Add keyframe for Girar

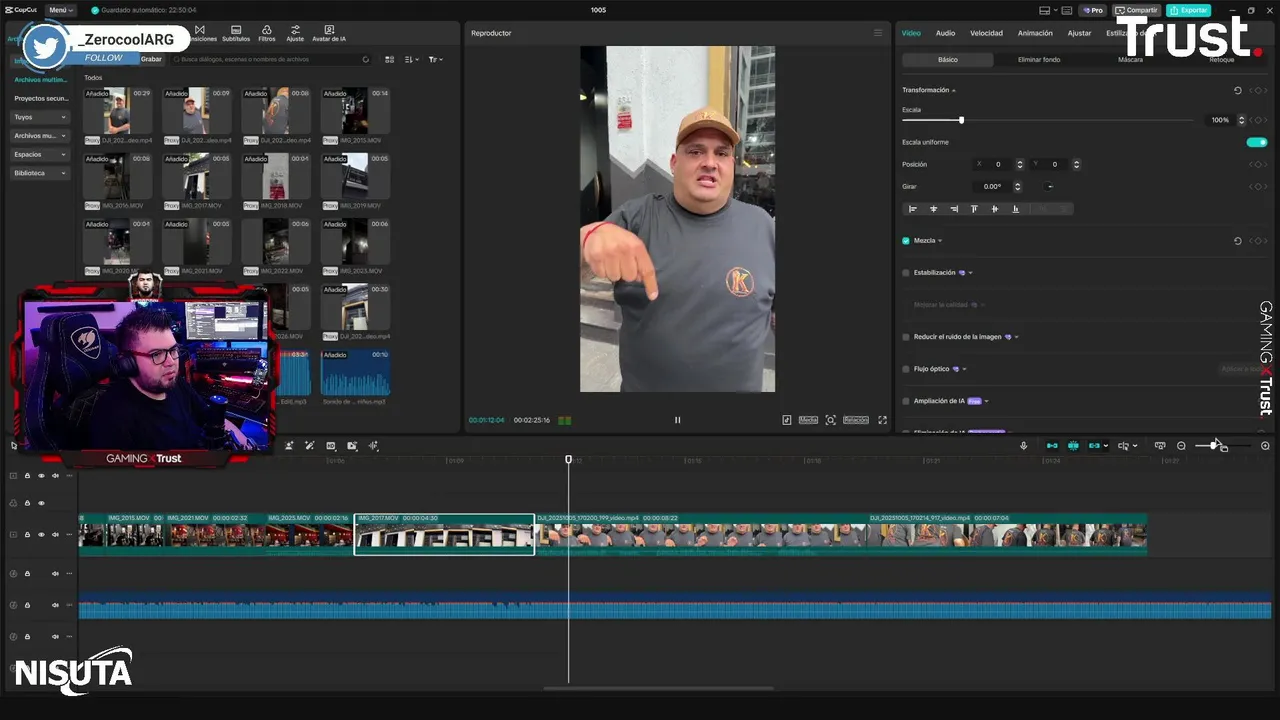click(x=1258, y=186)
